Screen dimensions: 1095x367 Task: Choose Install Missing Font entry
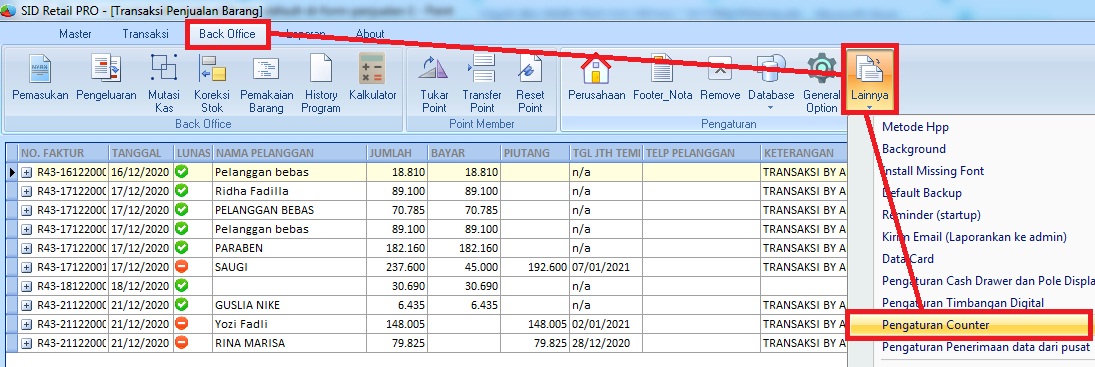point(933,171)
